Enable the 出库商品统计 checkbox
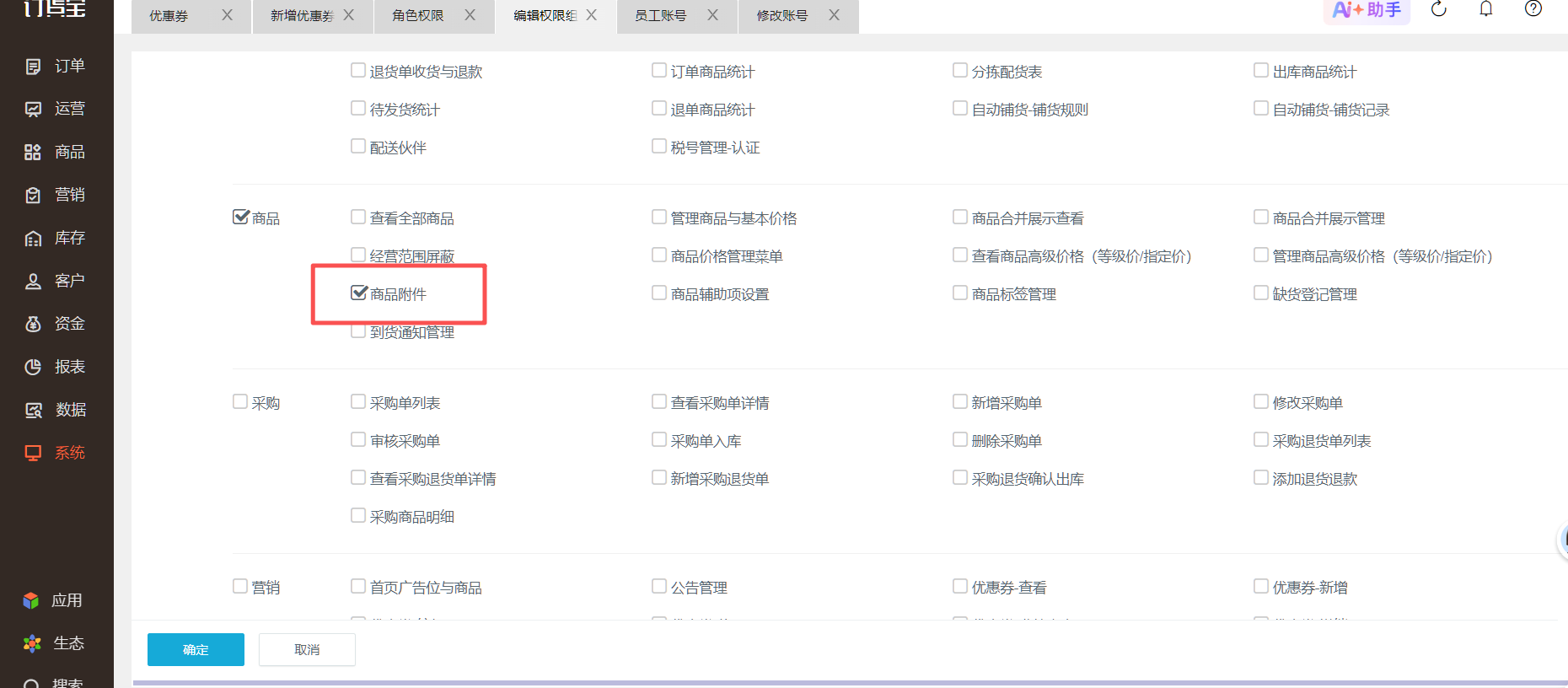This screenshot has width=1568, height=688. click(1261, 71)
